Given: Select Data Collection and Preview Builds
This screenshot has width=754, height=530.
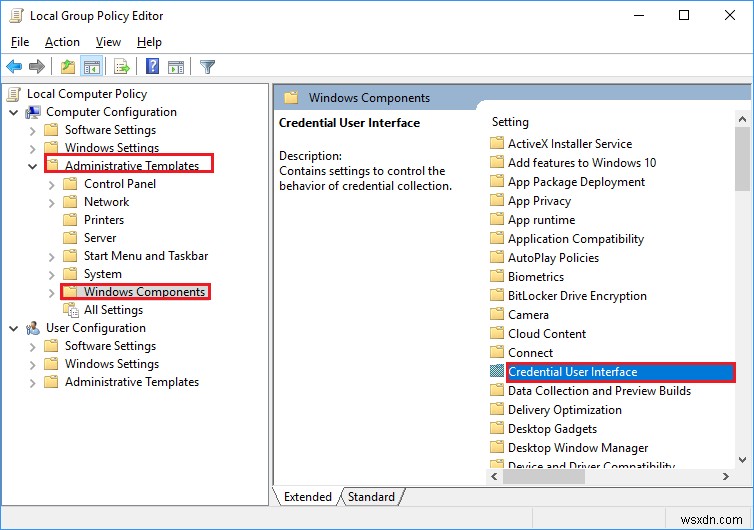Looking at the screenshot, I should [599, 391].
